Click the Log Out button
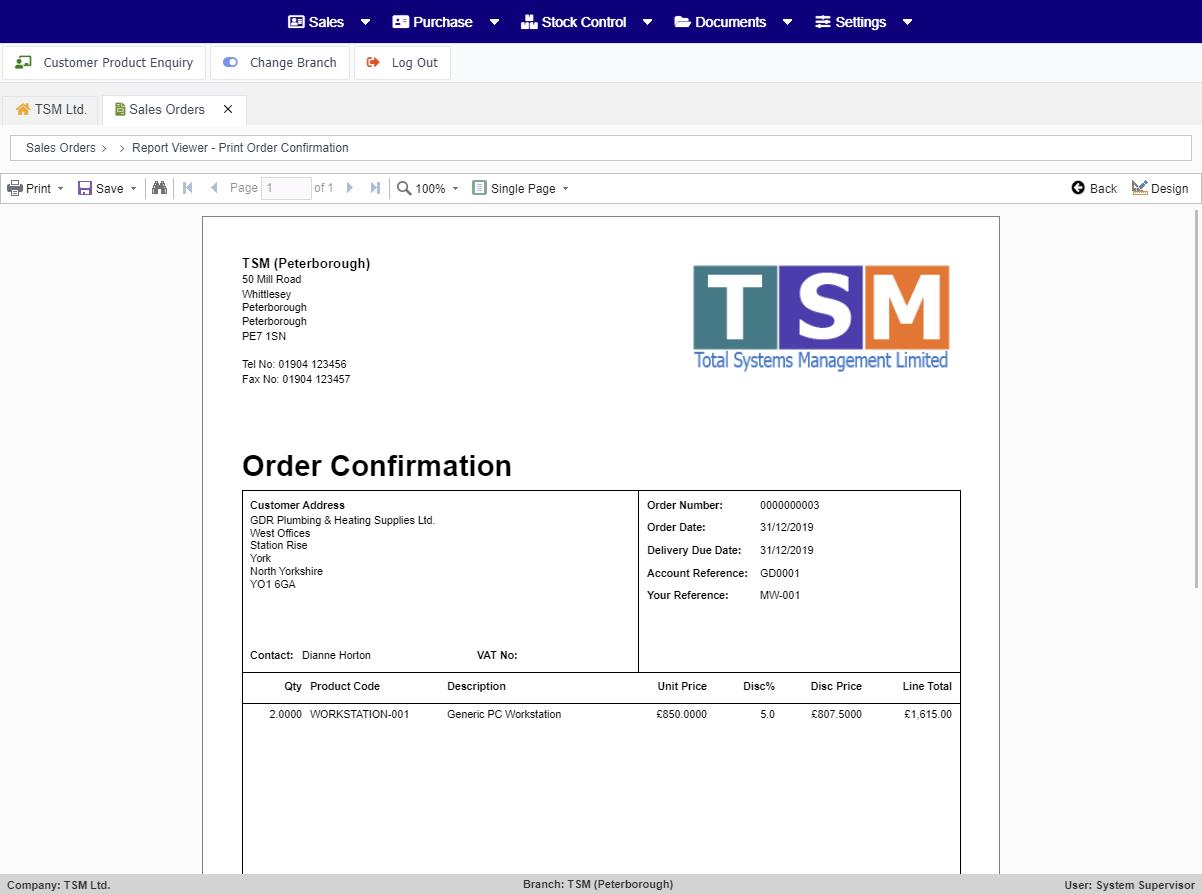Screen dimensions: 1202x894 click(x=402, y=62)
